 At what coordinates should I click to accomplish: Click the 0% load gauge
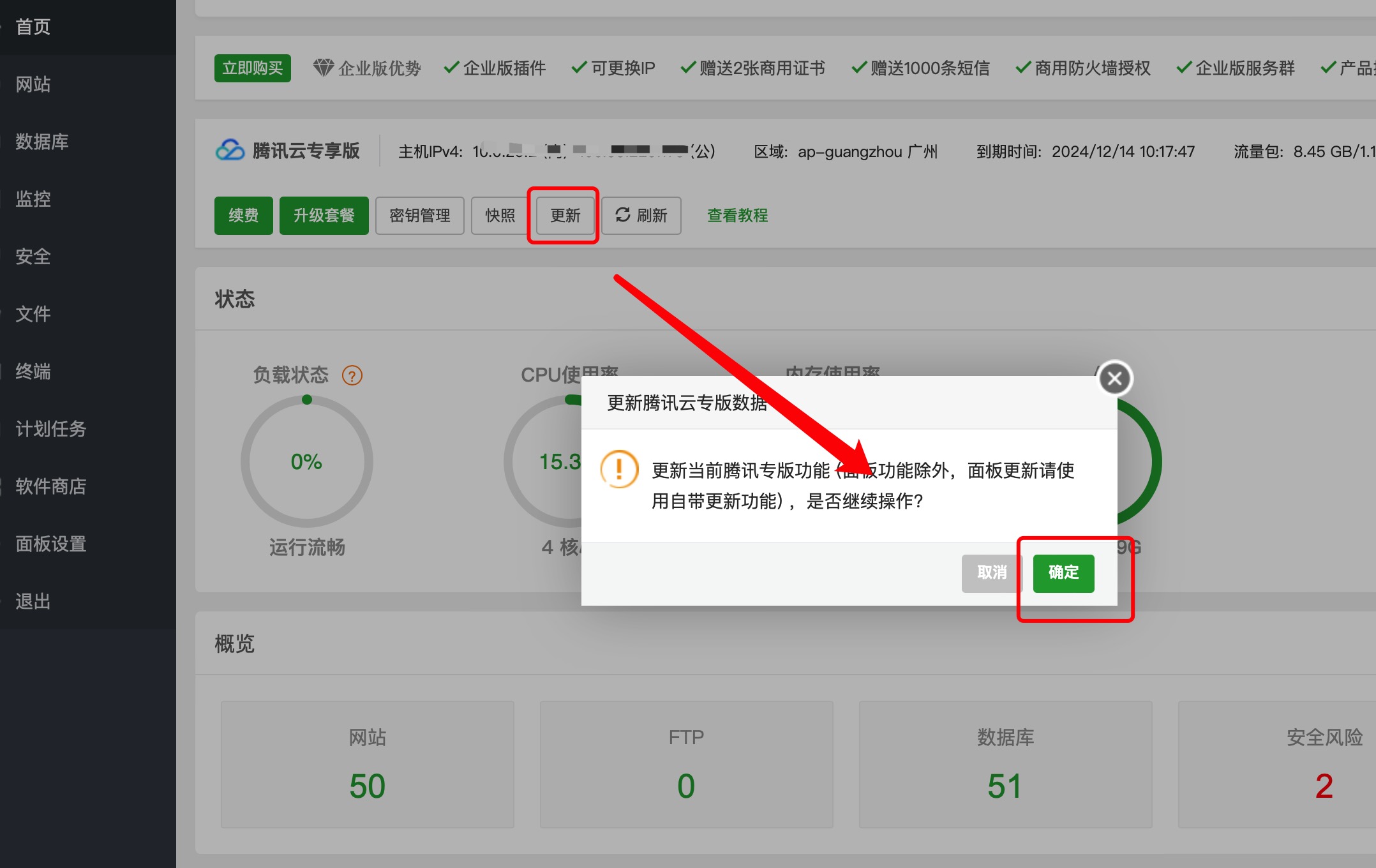coord(307,461)
